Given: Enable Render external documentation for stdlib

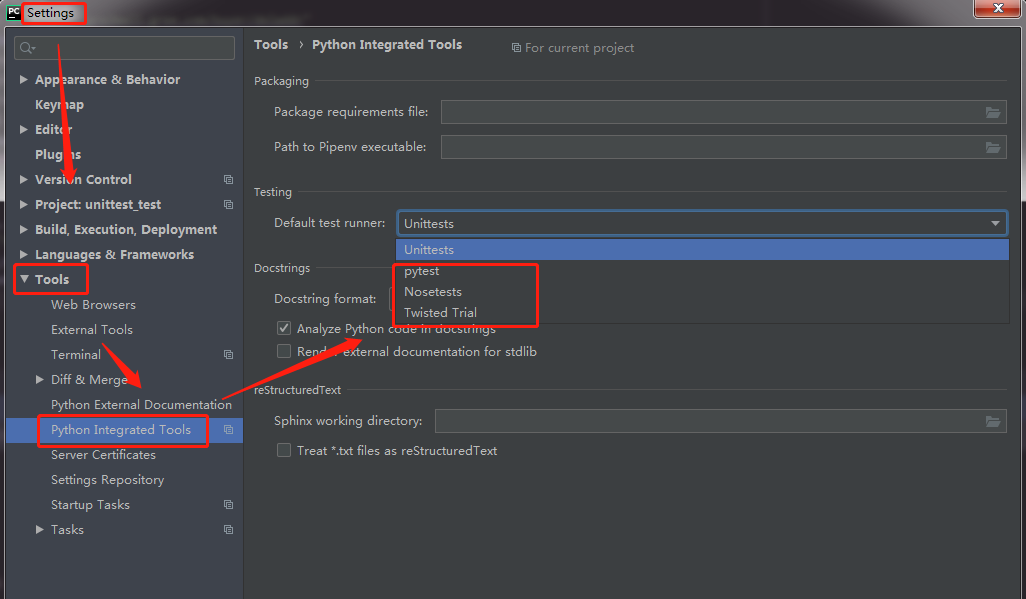Looking at the screenshot, I should [284, 352].
